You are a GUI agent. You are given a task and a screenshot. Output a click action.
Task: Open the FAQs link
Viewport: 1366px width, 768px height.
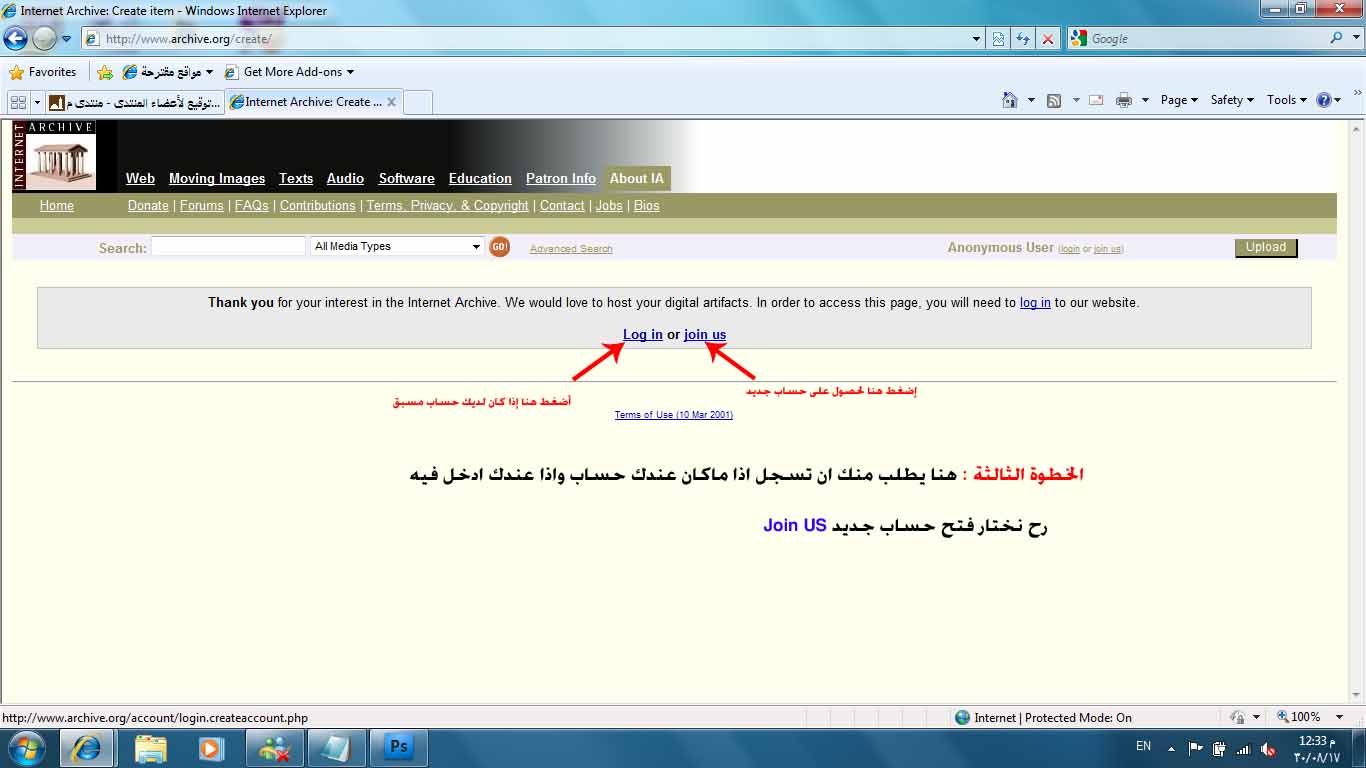point(252,205)
